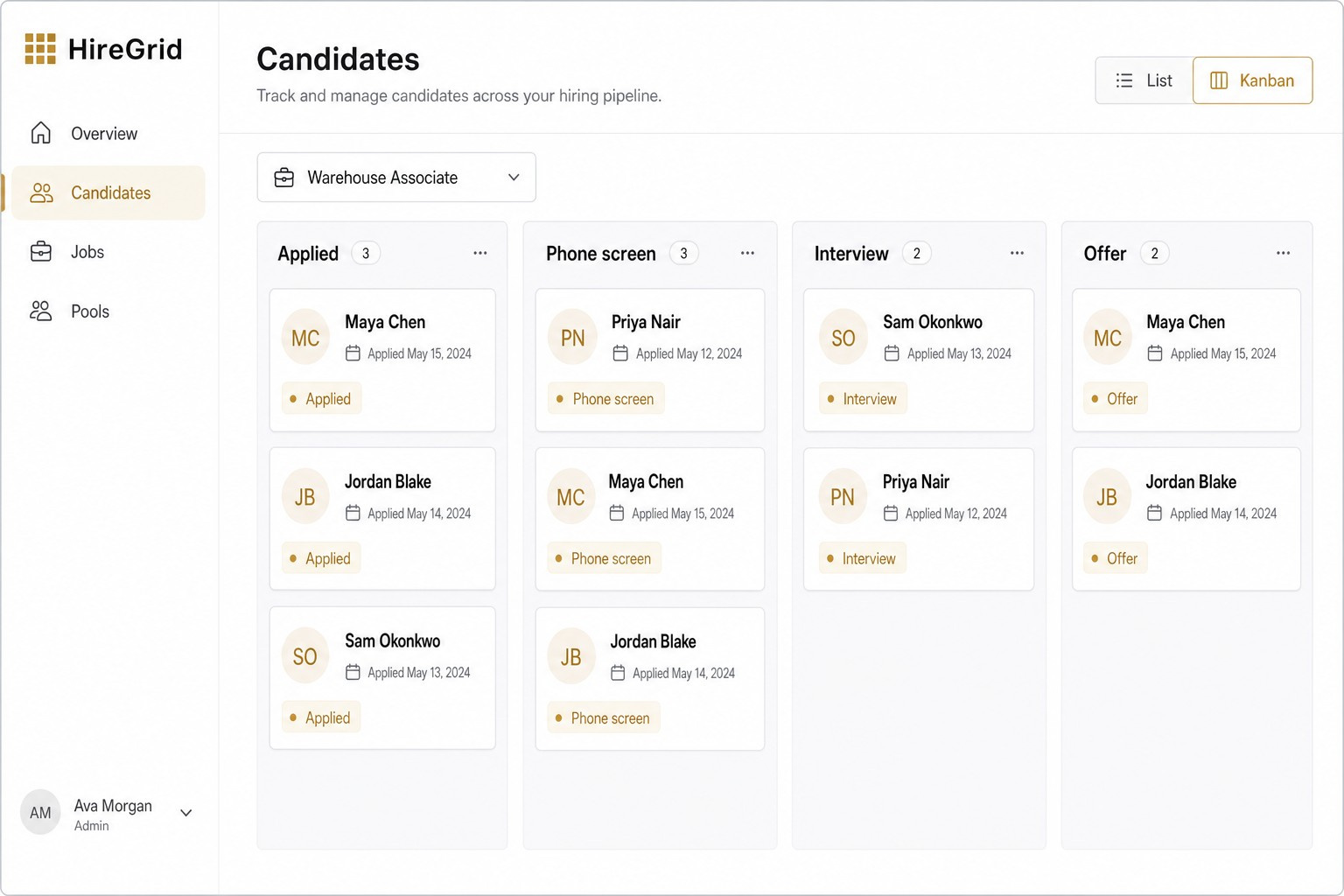
Task: Select Candidates in the sidebar
Action: (108, 192)
